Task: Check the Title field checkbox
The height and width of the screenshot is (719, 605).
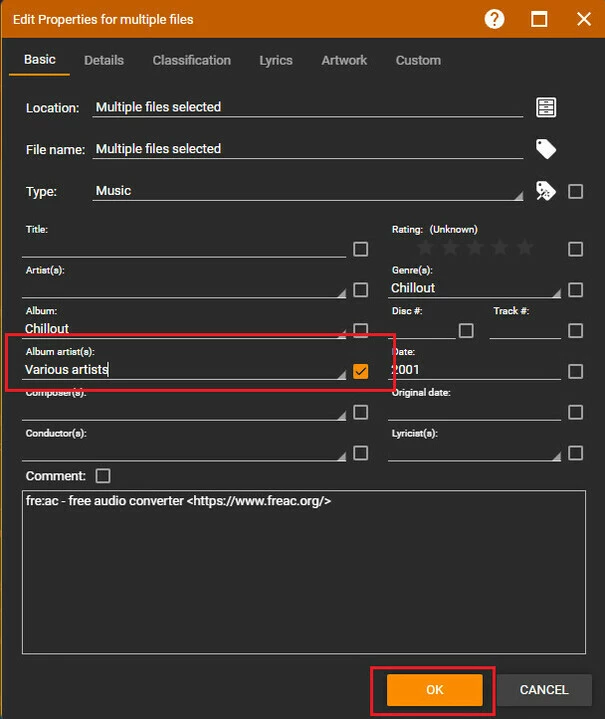Action: (x=361, y=249)
